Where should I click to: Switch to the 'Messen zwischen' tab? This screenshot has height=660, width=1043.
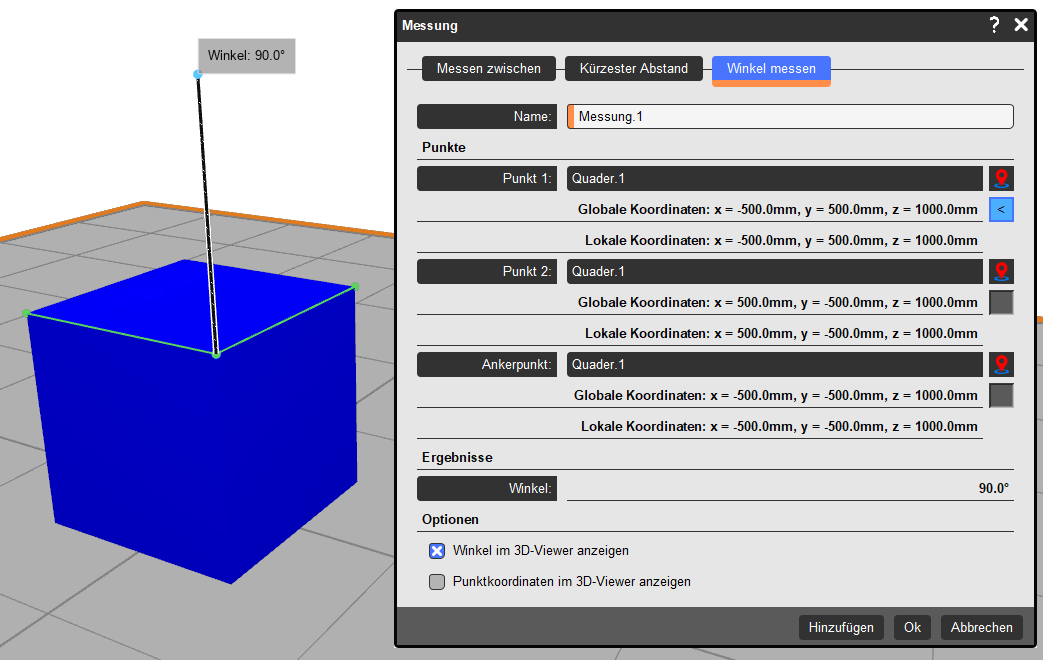(x=488, y=69)
